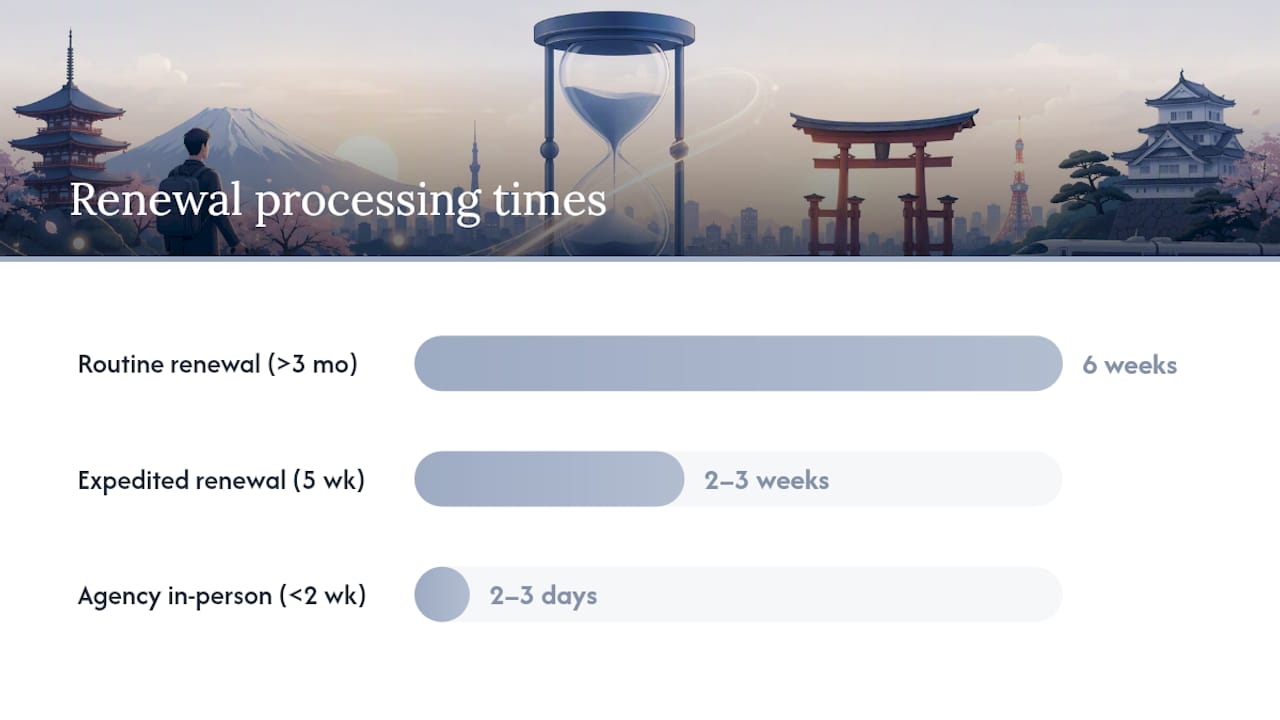Click the full-length routine renewal bar

point(738,363)
